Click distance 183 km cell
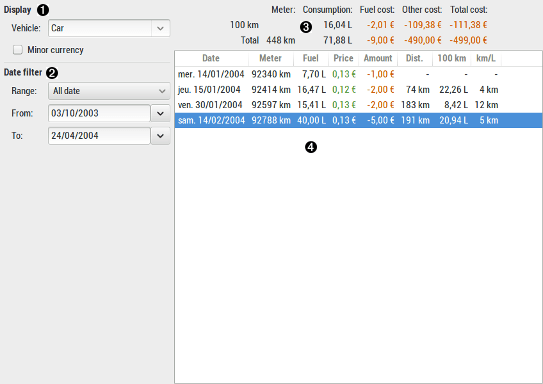This screenshot has height=384, width=543. pyautogui.click(x=415, y=105)
